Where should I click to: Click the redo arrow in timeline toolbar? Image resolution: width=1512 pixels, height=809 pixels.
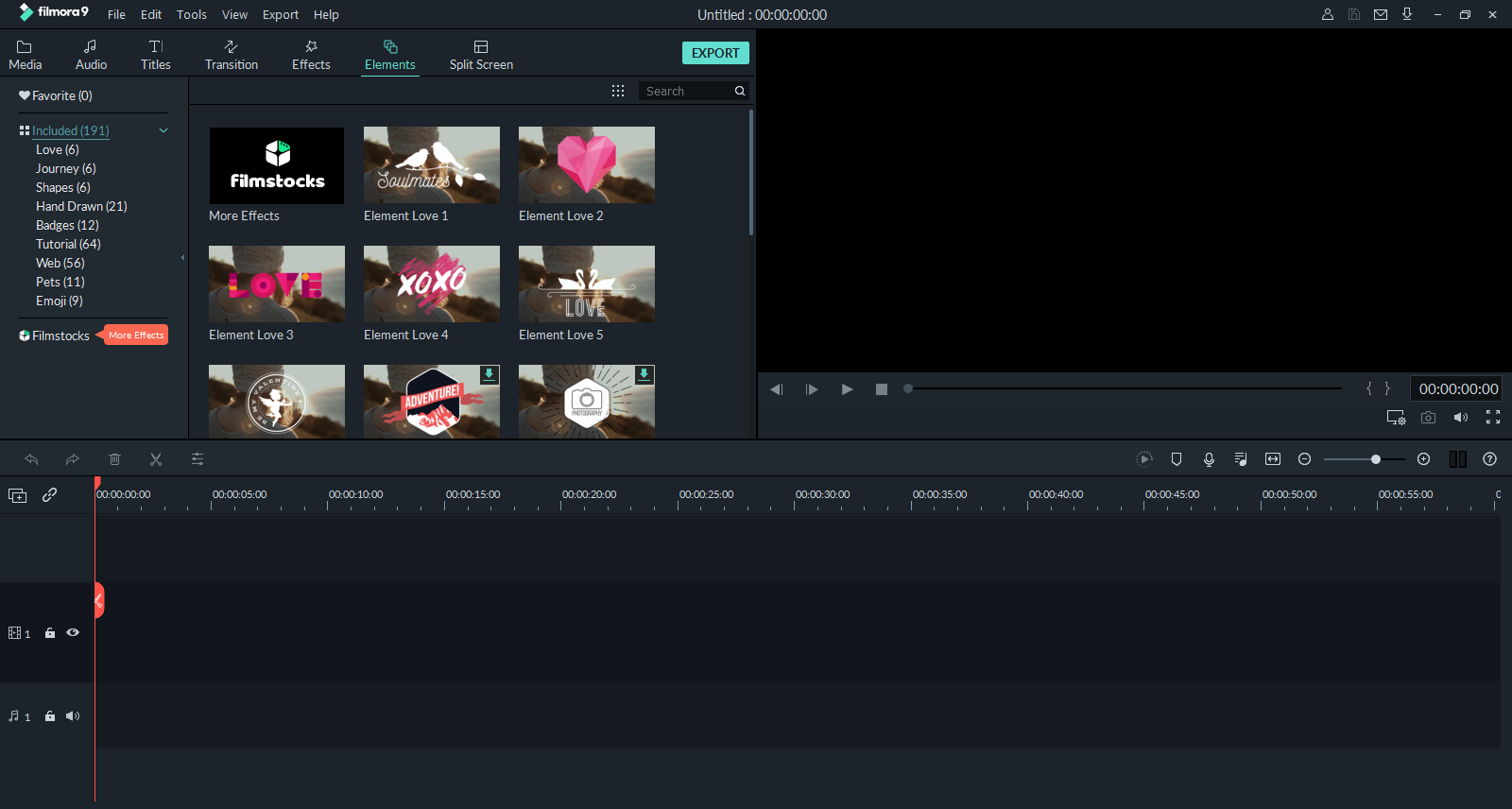(x=73, y=459)
